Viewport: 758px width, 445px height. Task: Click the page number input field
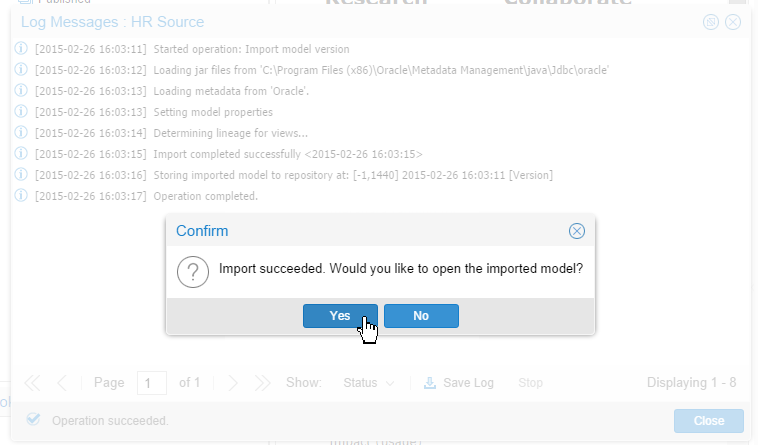pyautogui.click(x=152, y=383)
